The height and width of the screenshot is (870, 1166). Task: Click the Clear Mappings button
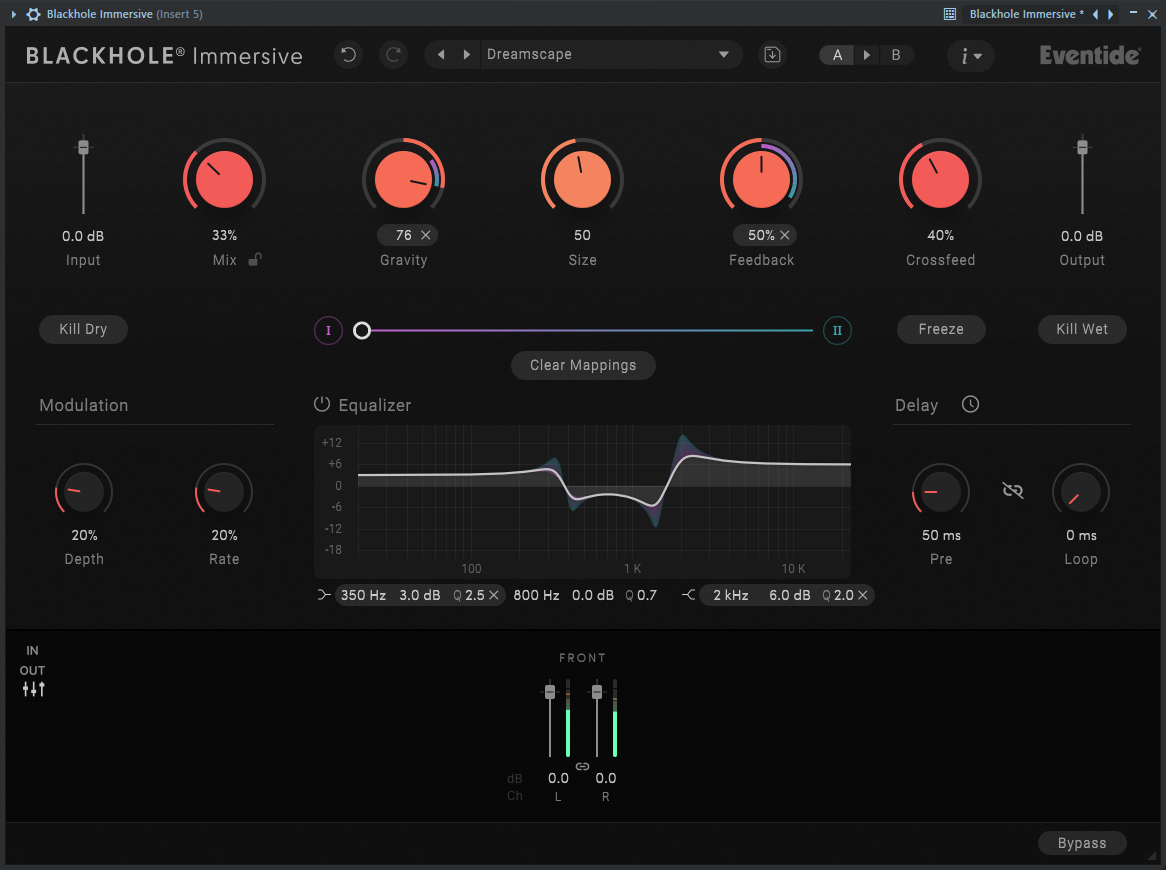[x=583, y=365]
